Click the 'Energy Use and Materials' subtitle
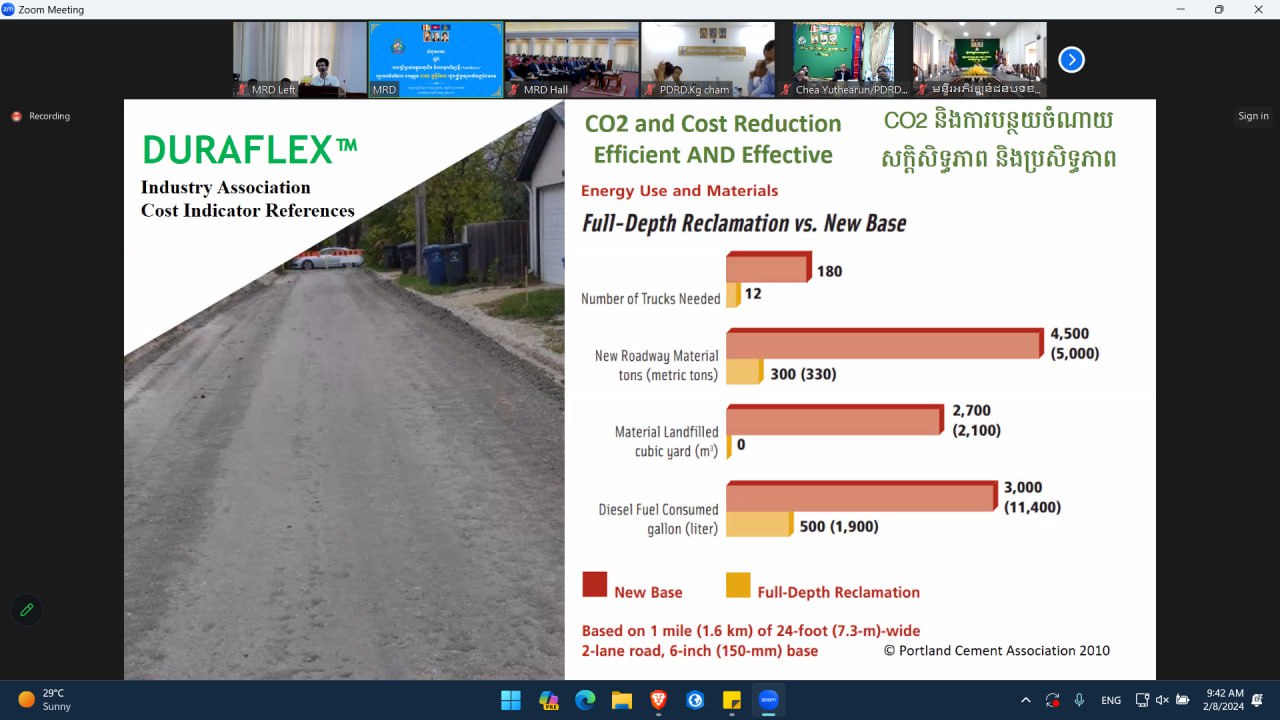1280x720 pixels. point(679,190)
